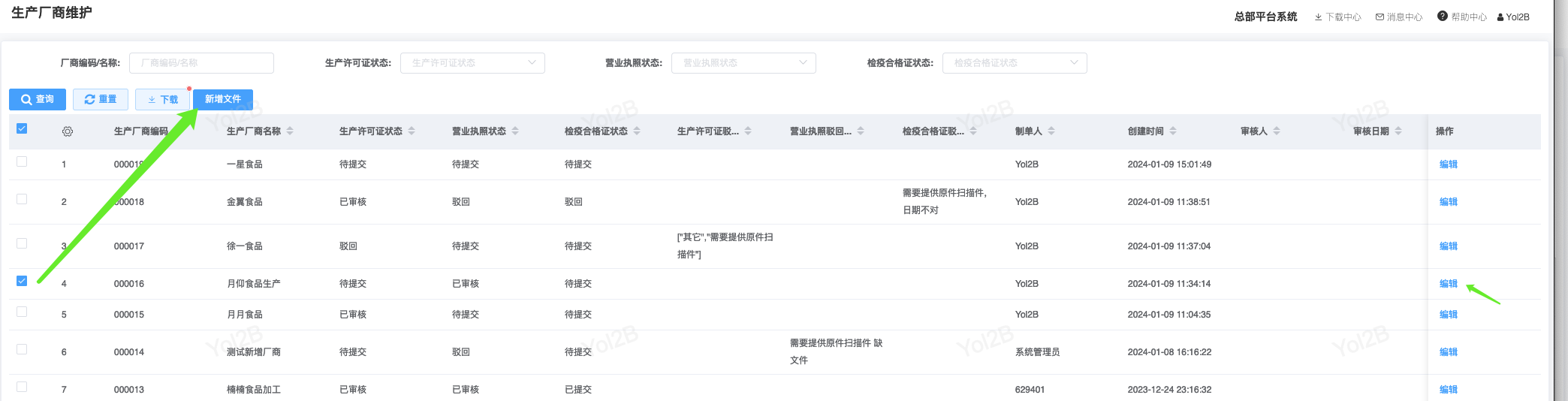
Task: Click sort arrows for 审核日期 column
Action: click(1398, 131)
